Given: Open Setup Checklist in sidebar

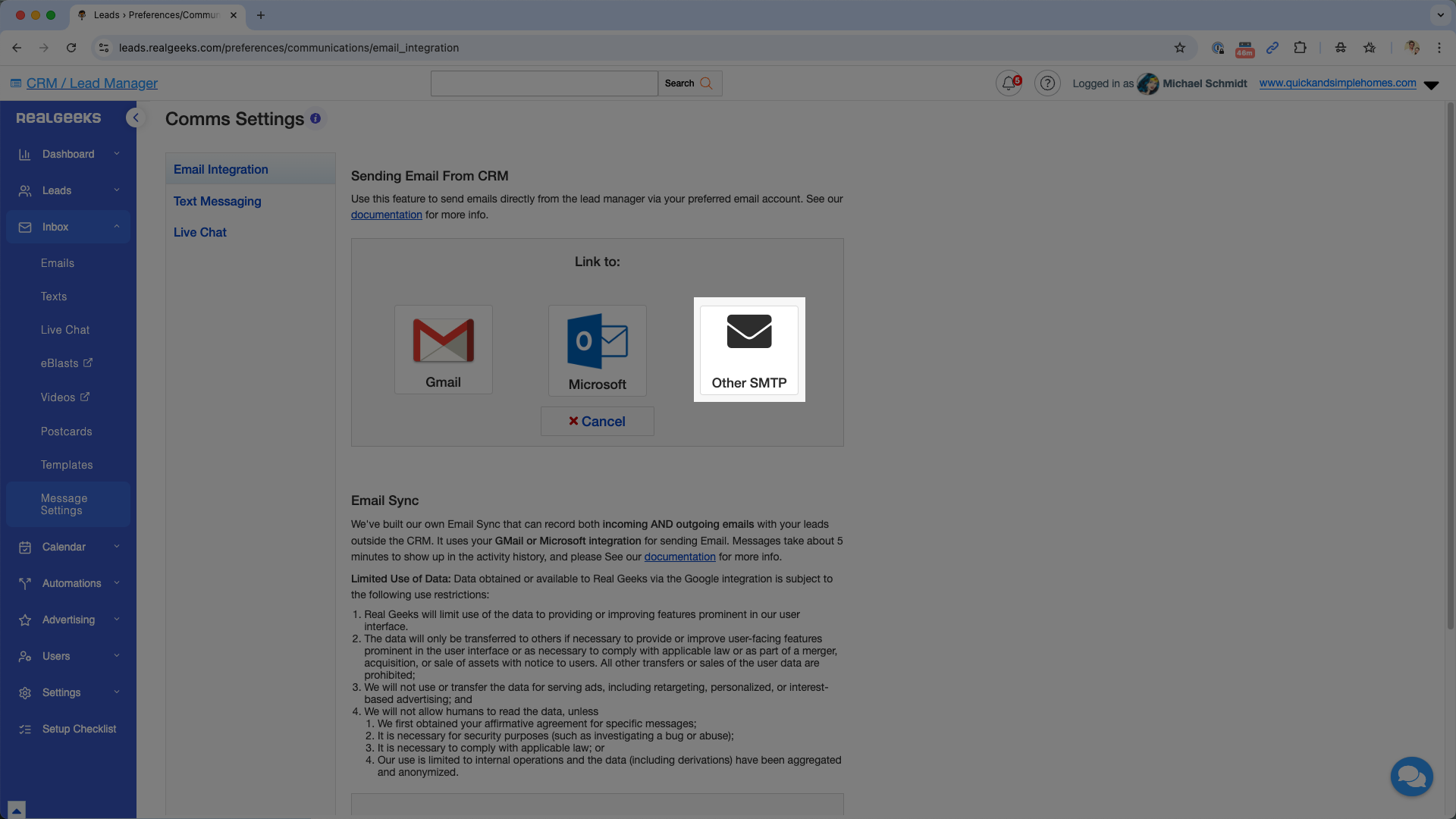Looking at the screenshot, I should click(x=68, y=729).
